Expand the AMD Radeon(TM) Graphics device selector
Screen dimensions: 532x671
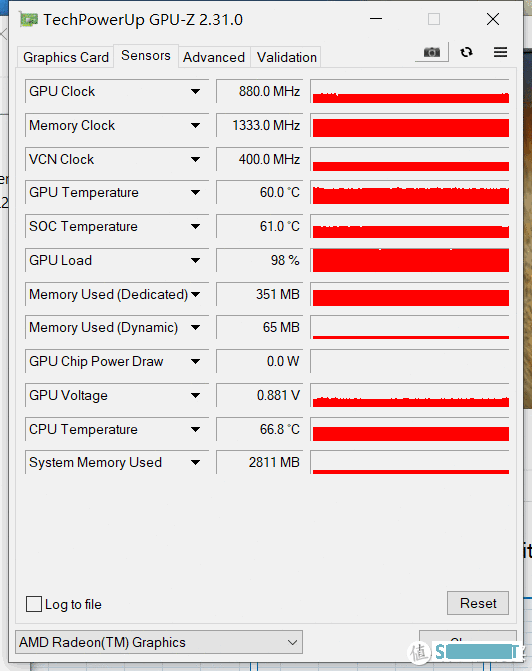coord(159,642)
